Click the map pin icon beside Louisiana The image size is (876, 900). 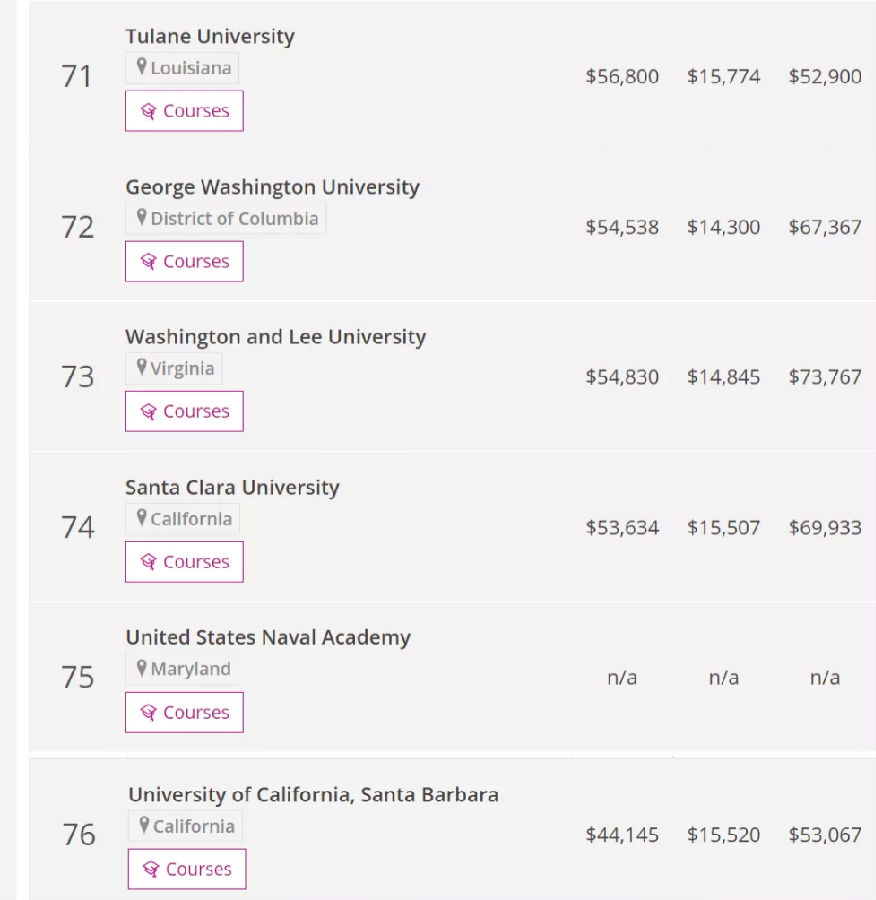coord(142,68)
